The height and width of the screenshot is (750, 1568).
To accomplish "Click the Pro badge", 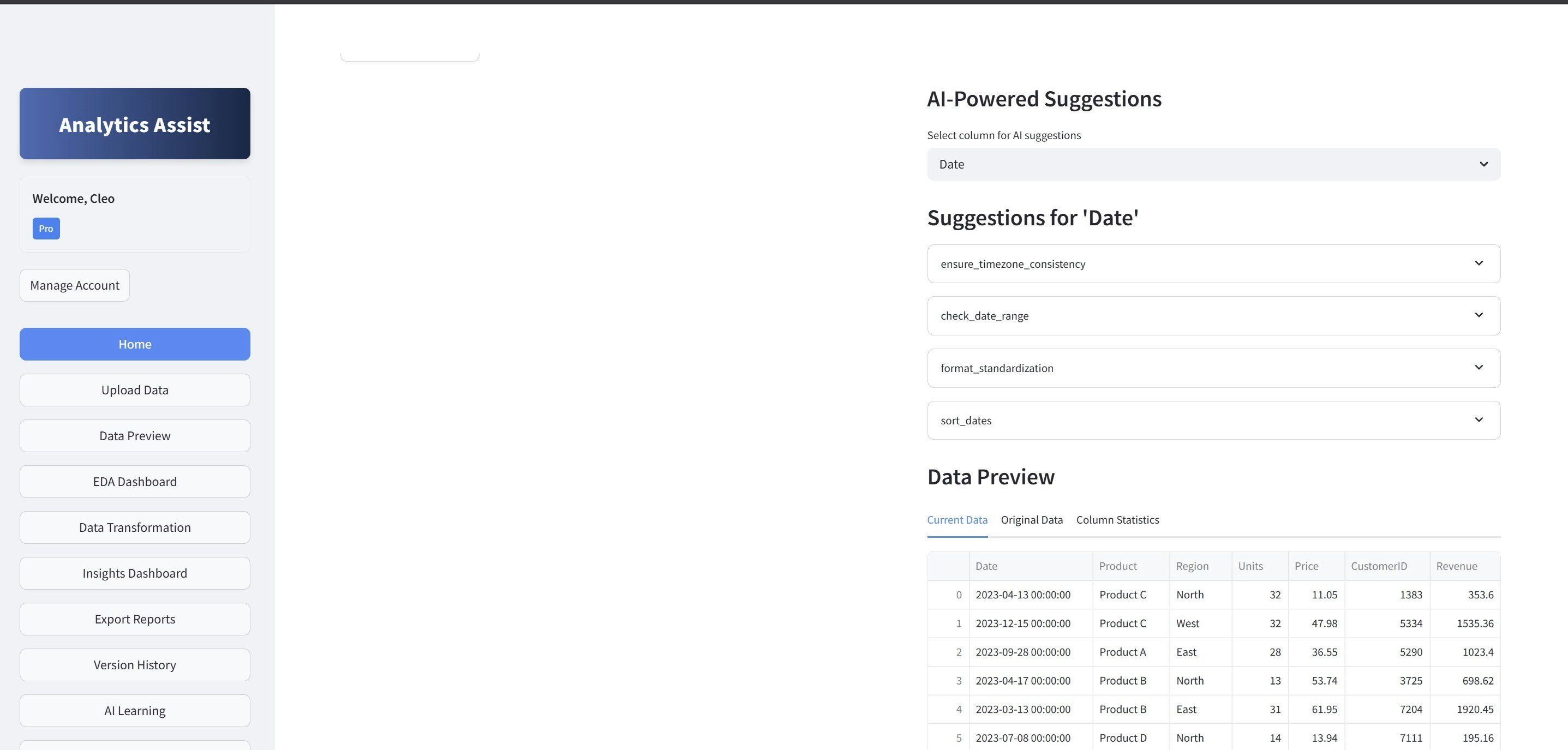I will (x=46, y=229).
